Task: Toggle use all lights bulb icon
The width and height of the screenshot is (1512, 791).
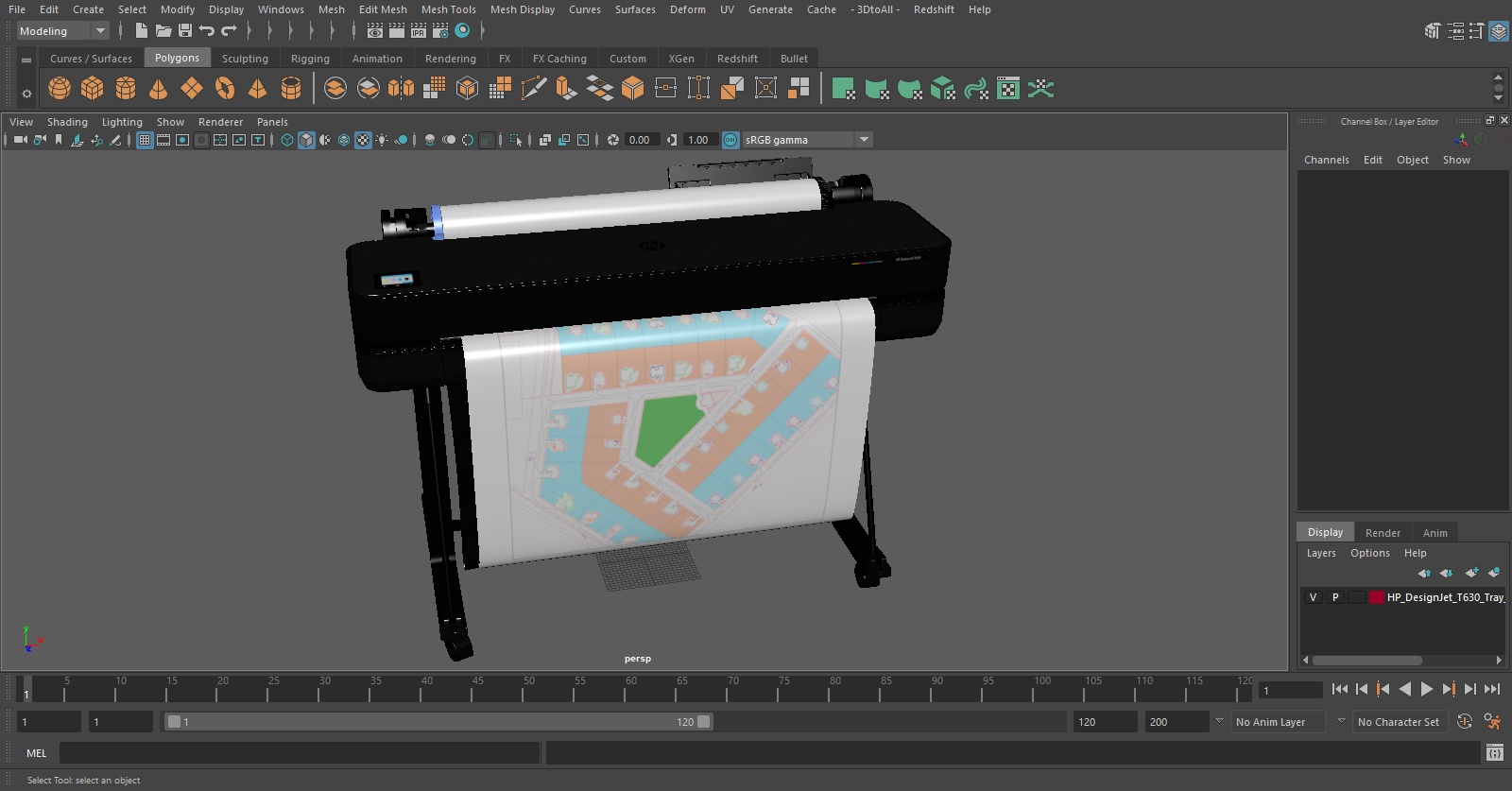Action: point(382,140)
